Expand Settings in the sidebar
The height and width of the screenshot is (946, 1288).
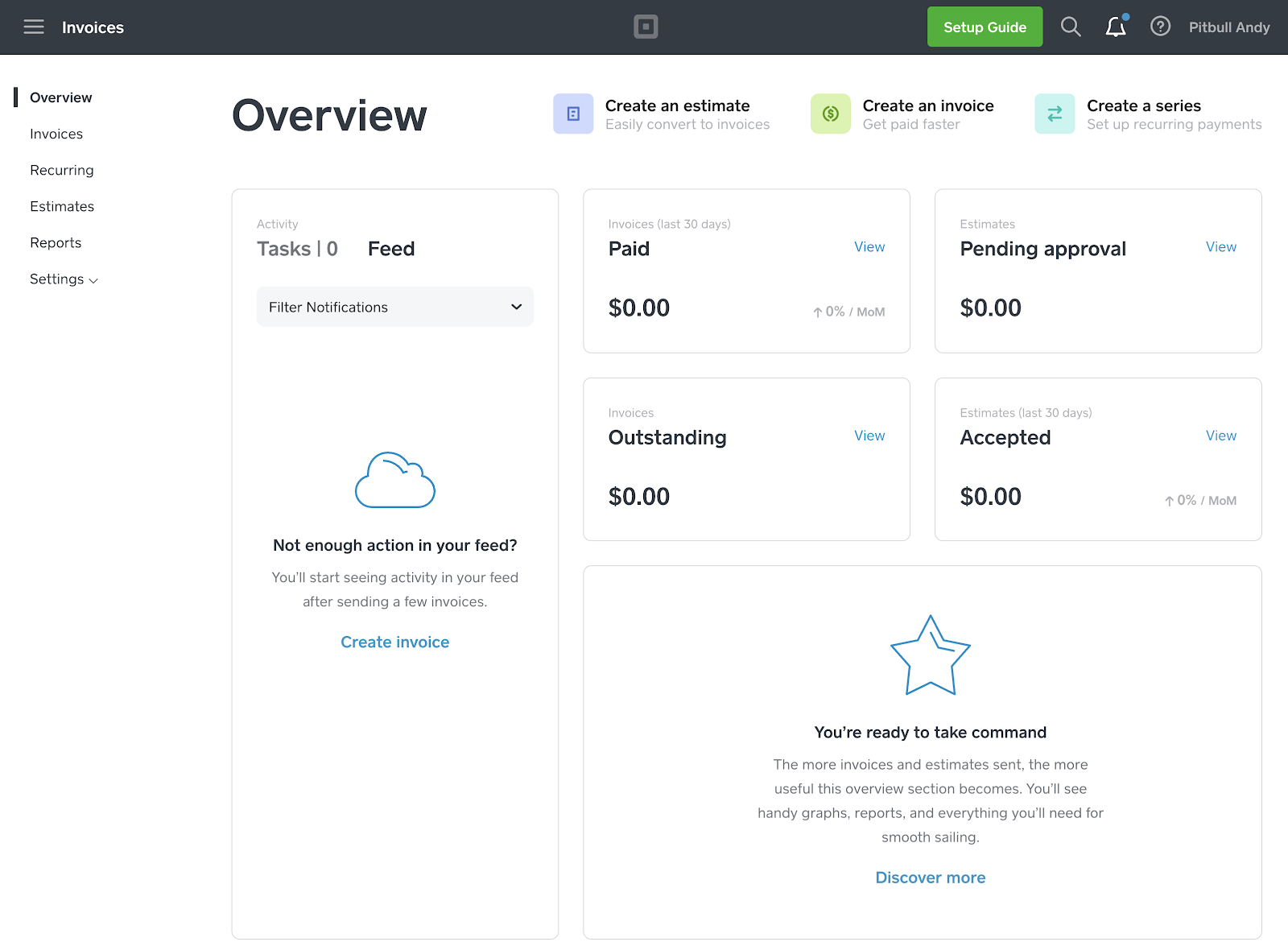click(64, 279)
